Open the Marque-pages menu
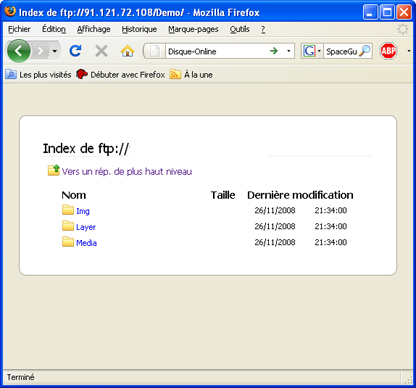The width and height of the screenshot is (416, 388). [x=193, y=29]
